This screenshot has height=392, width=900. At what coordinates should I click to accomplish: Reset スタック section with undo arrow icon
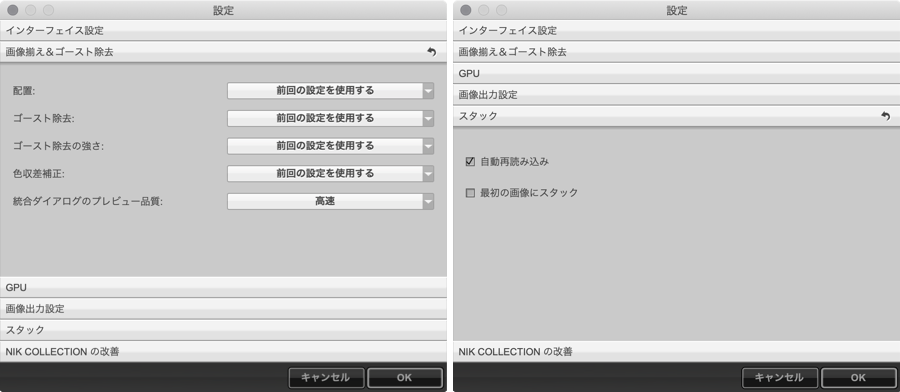pos(885,116)
